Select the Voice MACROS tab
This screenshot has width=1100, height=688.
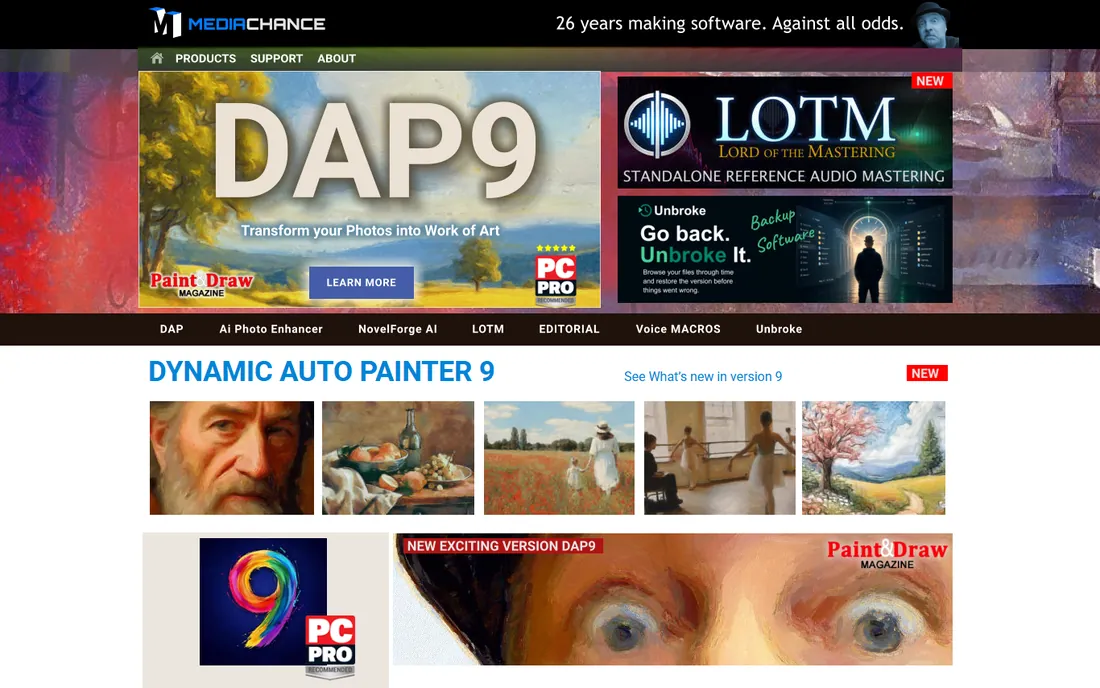click(x=678, y=329)
